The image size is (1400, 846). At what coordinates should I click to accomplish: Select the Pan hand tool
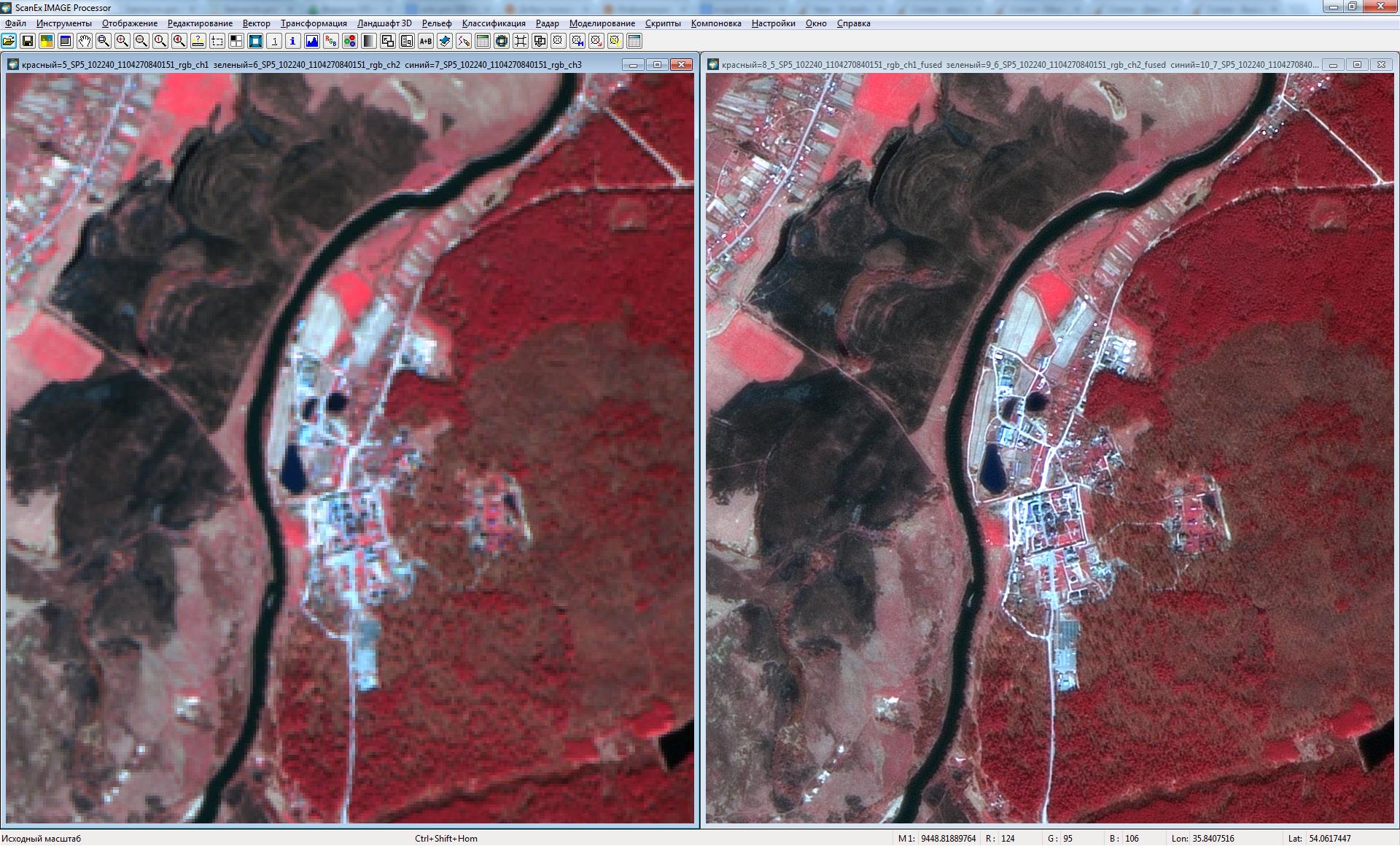(x=85, y=41)
